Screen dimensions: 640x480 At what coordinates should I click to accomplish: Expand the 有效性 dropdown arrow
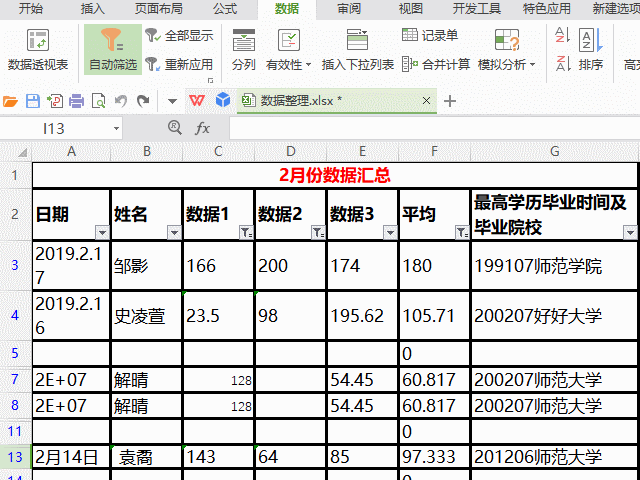[308, 64]
